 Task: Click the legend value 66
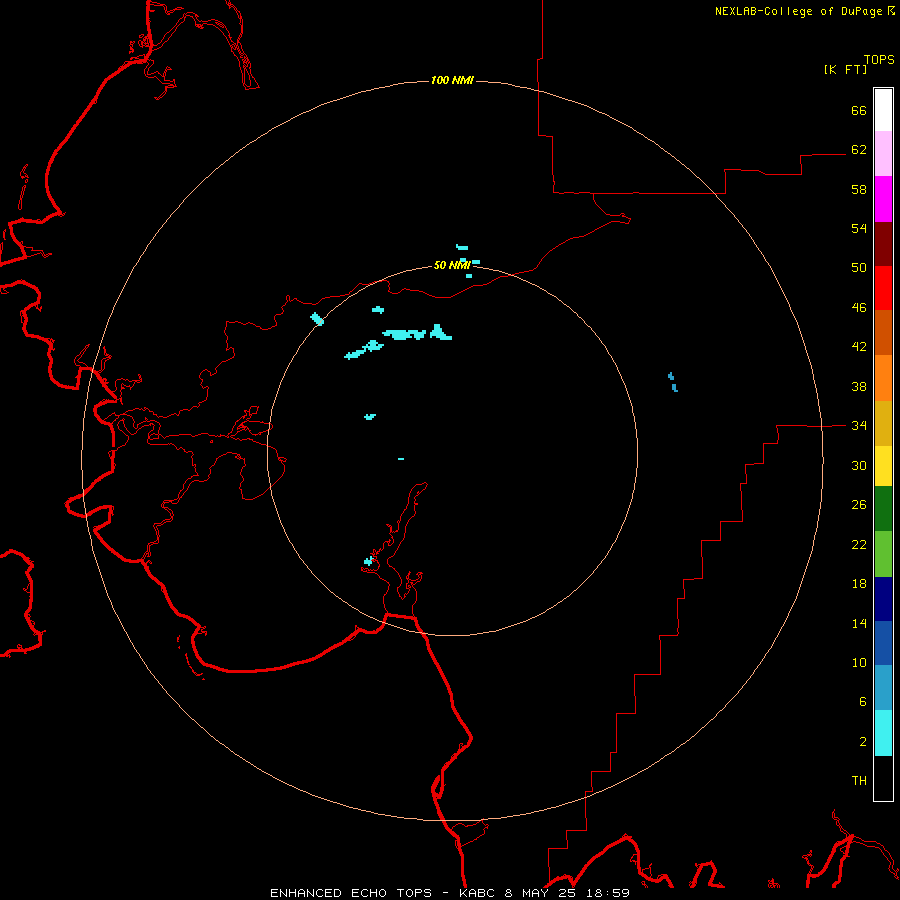click(859, 111)
